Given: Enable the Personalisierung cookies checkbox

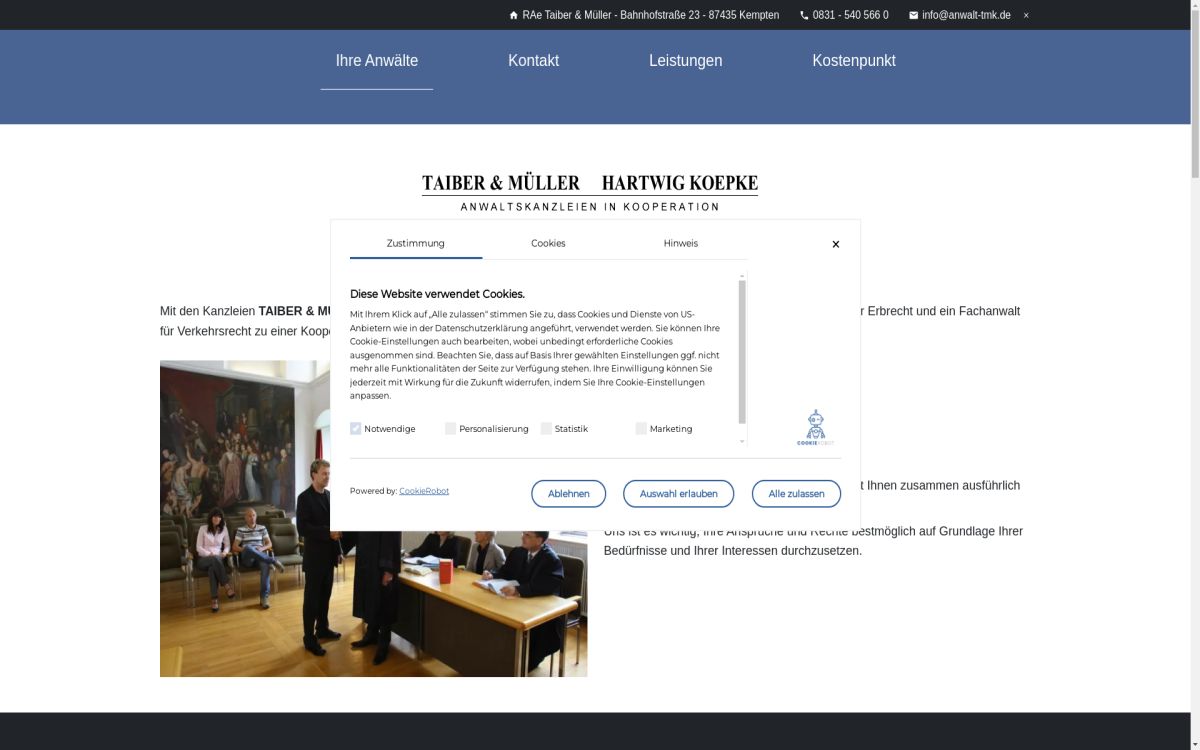Looking at the screenshot, I should tap(450, 428).
